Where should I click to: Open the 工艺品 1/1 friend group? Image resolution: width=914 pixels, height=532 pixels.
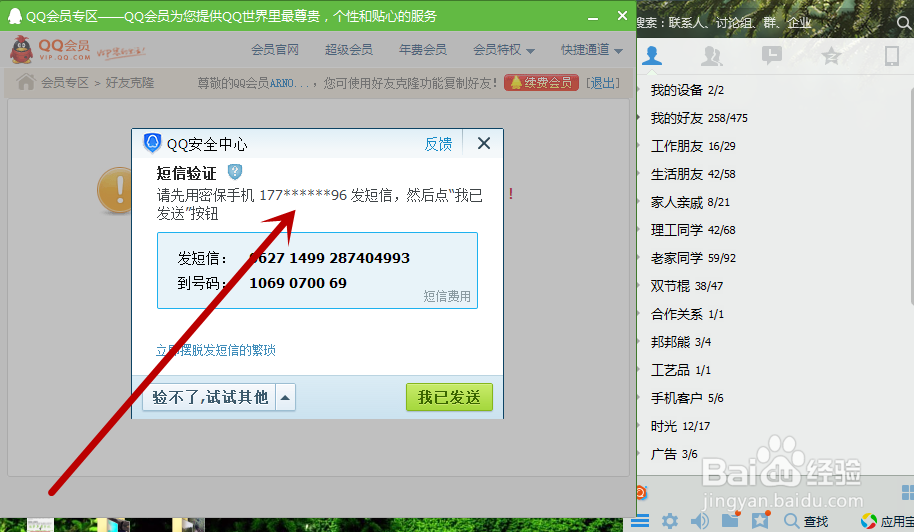pos(681,370)
